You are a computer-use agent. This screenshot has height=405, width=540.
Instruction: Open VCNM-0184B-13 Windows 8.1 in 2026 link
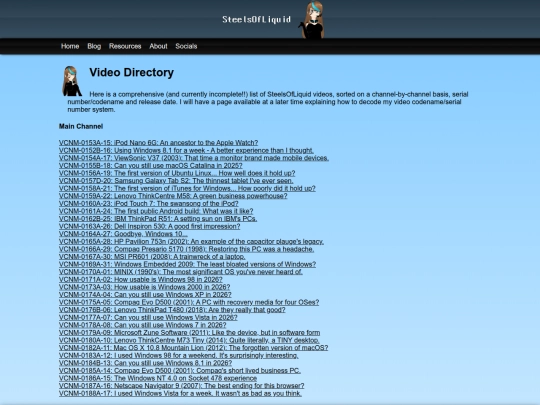(x=145, y=363)
